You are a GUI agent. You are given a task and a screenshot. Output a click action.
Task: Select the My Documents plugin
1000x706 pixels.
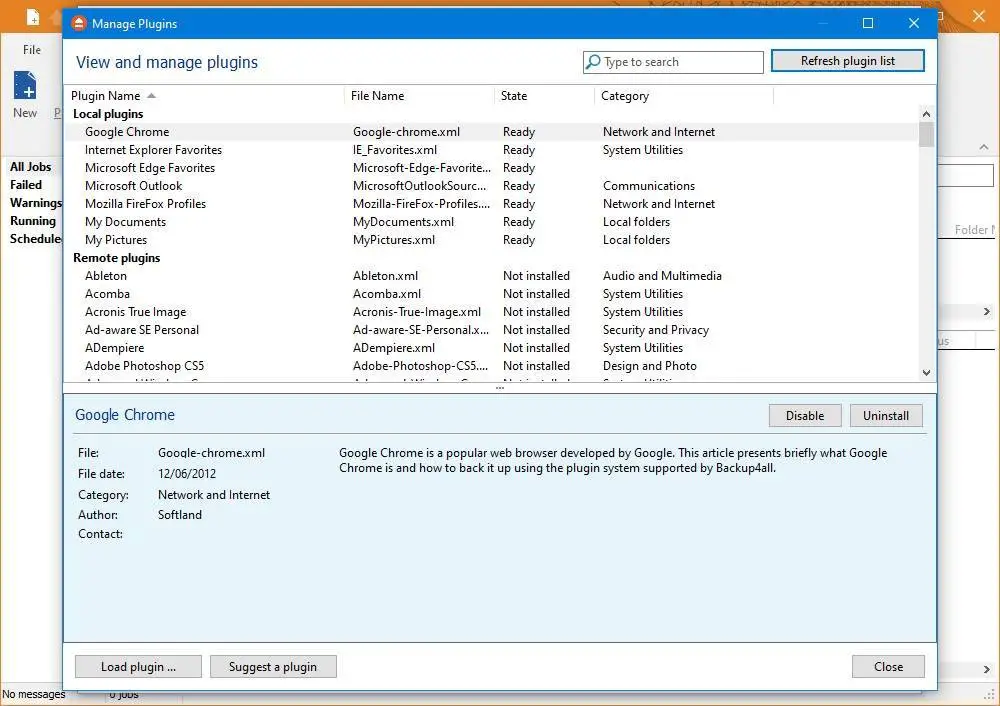point(492,222)
